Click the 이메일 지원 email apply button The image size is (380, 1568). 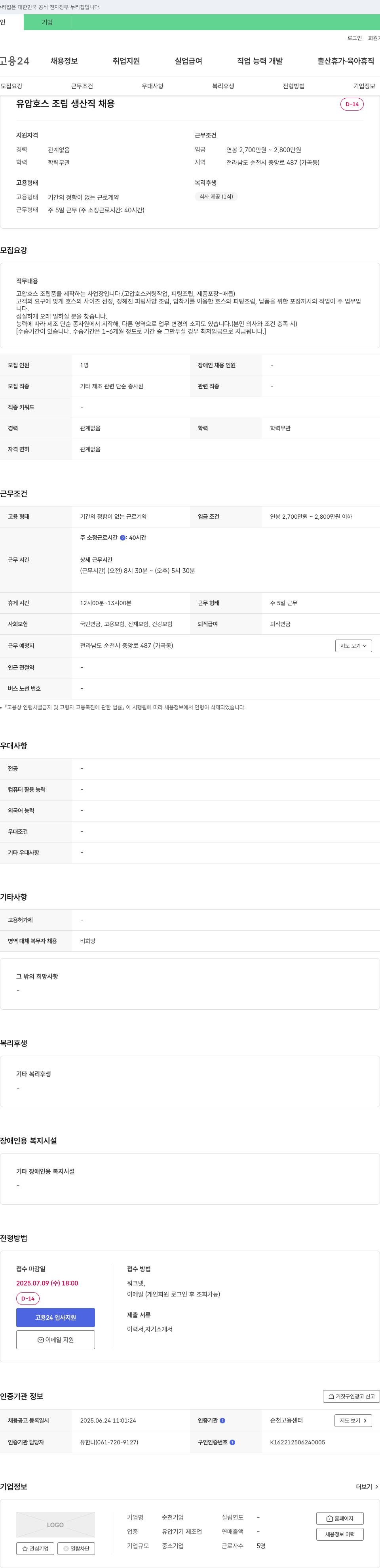click(55, 1340)
